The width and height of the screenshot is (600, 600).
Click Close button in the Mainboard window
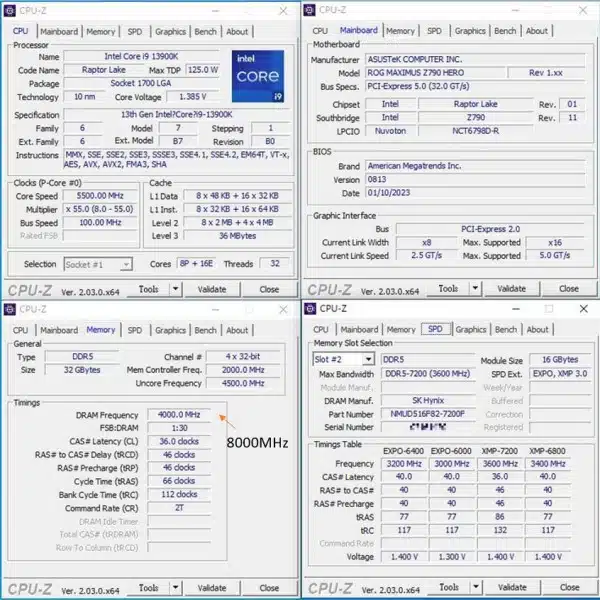click(569, 289)
